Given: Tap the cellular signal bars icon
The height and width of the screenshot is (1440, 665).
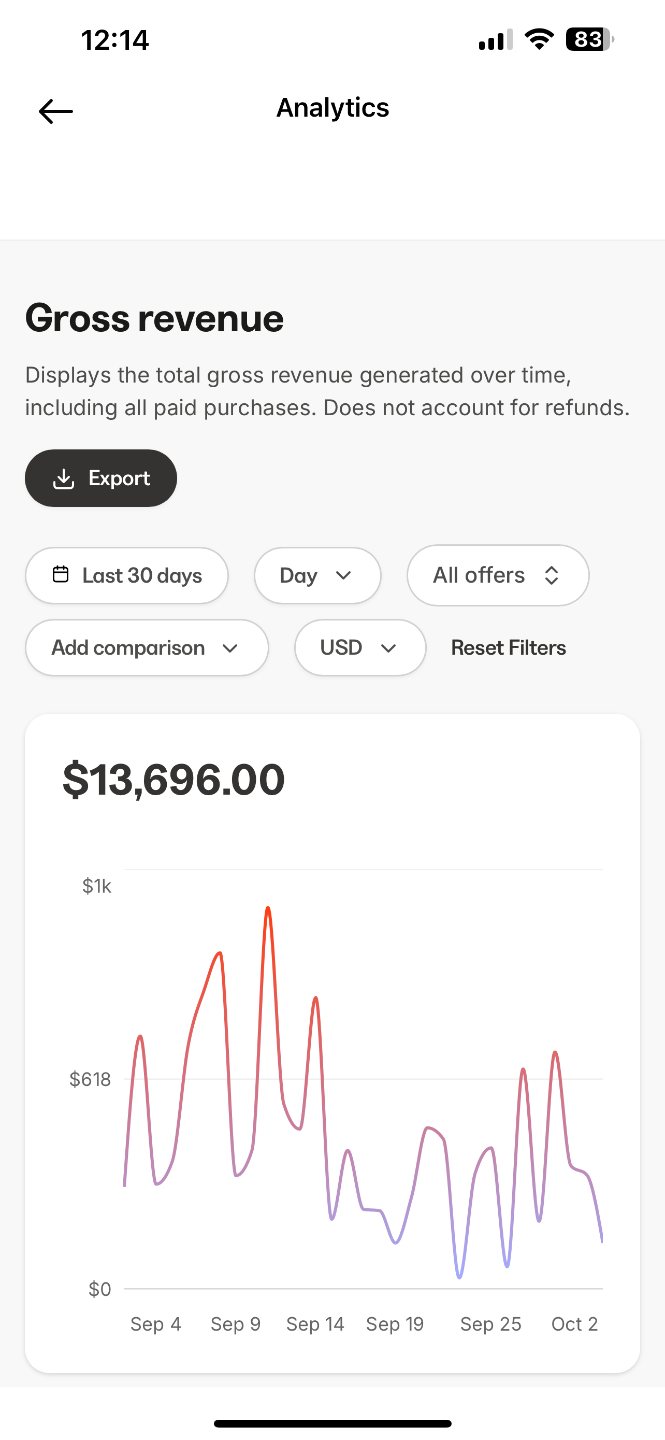Looking at the screenshot, I should coord(494,40).
